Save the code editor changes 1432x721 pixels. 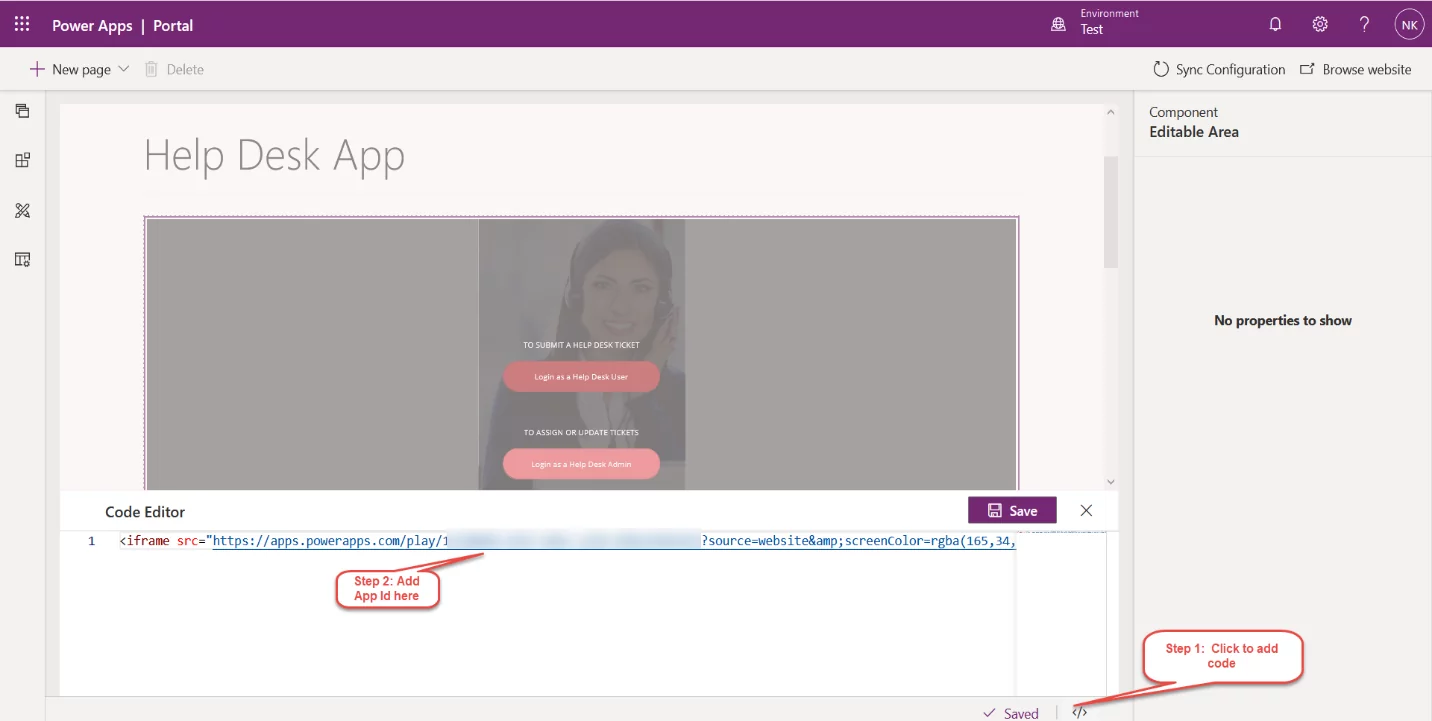point(1012,510)
